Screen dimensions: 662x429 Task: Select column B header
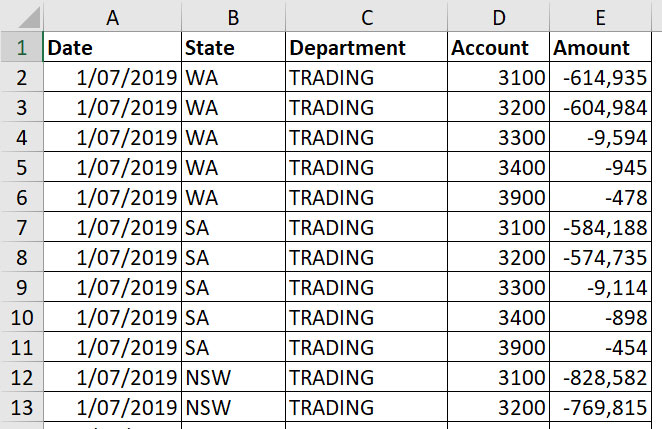[233, 16]
